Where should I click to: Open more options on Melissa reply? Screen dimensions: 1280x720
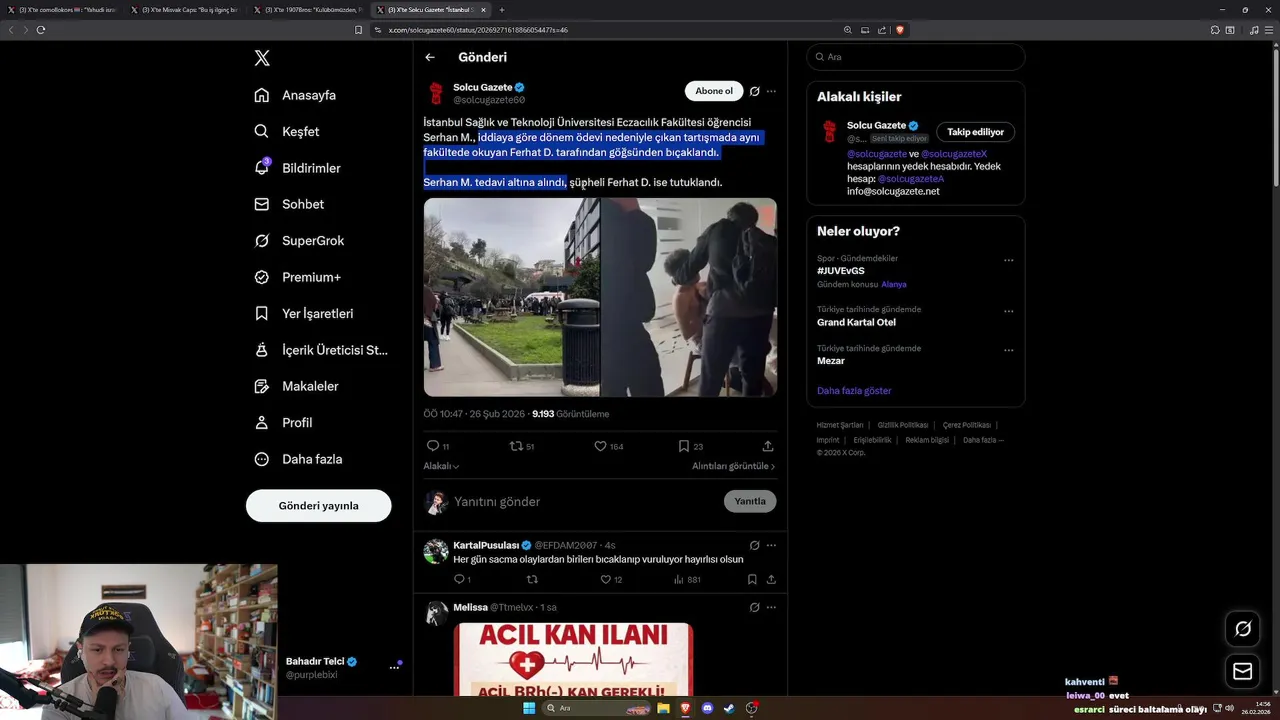[x=771, y=607]
